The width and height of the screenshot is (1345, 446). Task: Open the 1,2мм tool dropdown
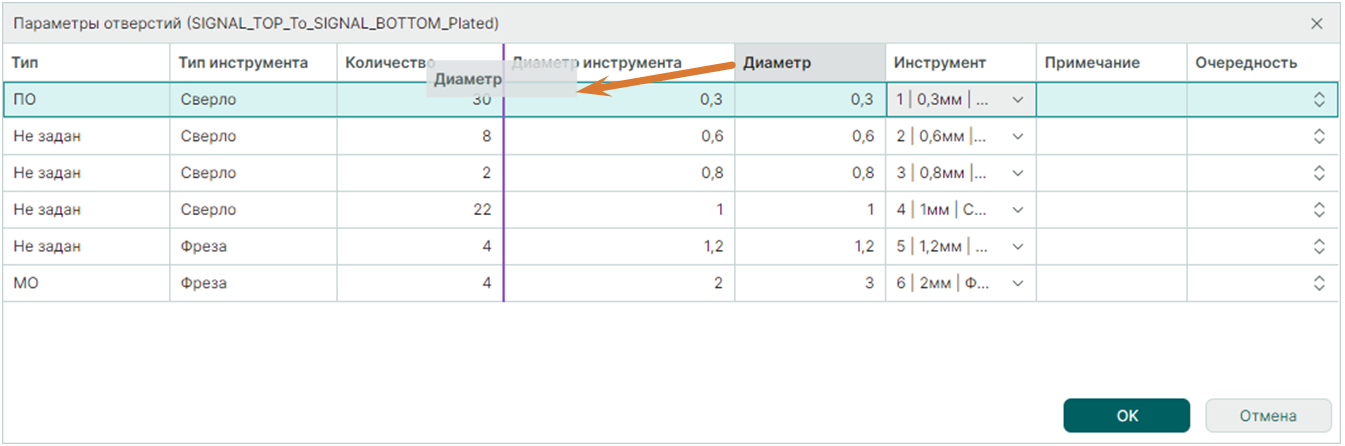point(1018,247)
